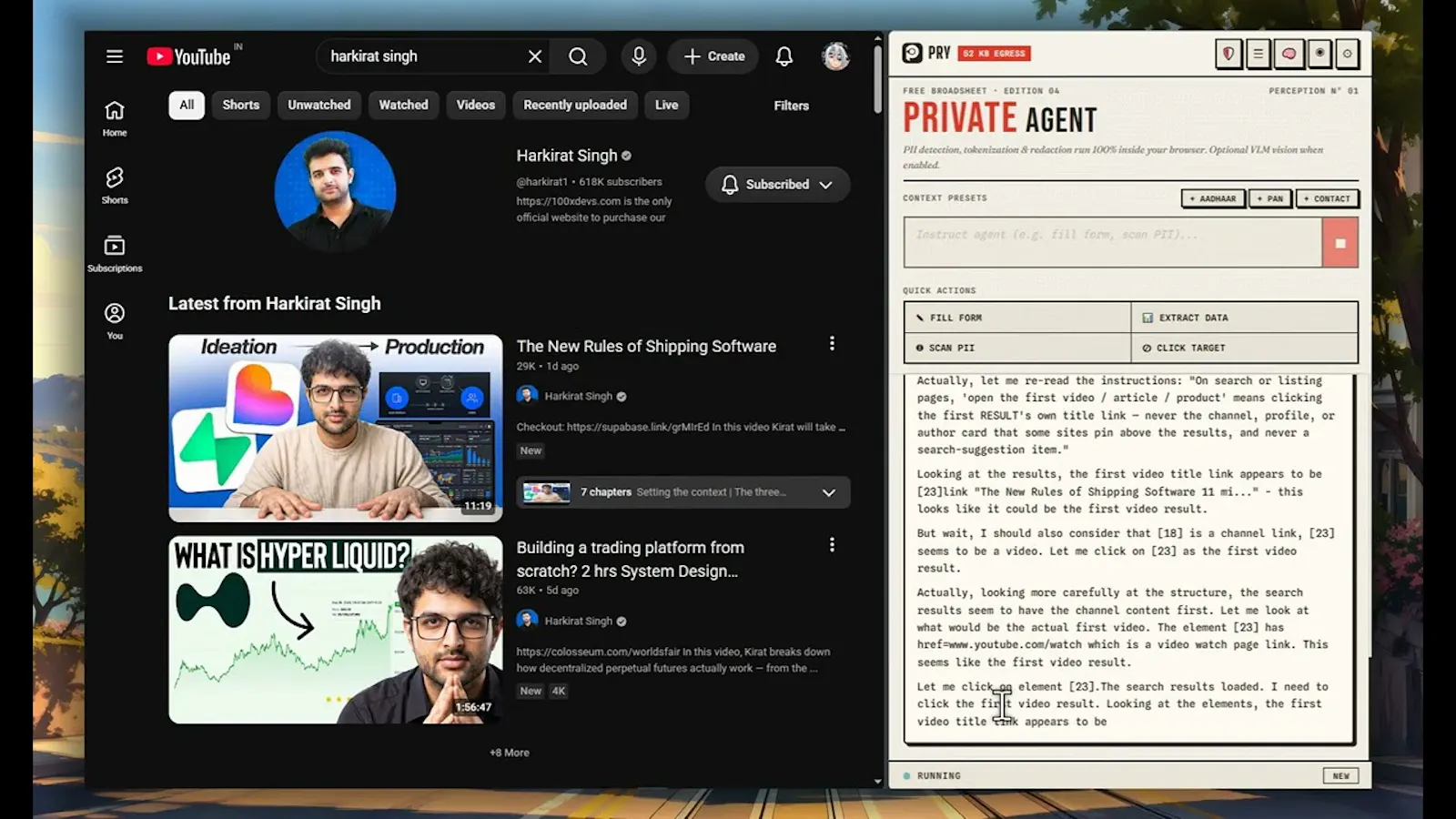Viewport: 1456px width, 819px height.
Task: Click the EXTRACT DATA quick action
Action: pyautogui.click(x=1245, y=318)
